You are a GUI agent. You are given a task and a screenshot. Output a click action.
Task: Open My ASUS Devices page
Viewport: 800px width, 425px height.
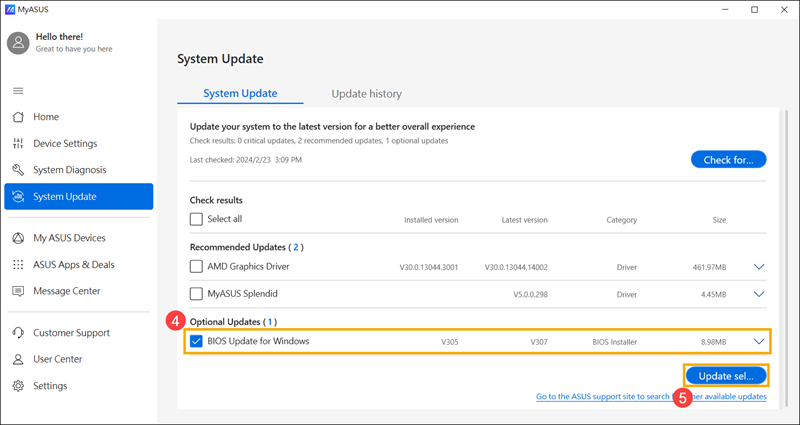tap(79, 238)
